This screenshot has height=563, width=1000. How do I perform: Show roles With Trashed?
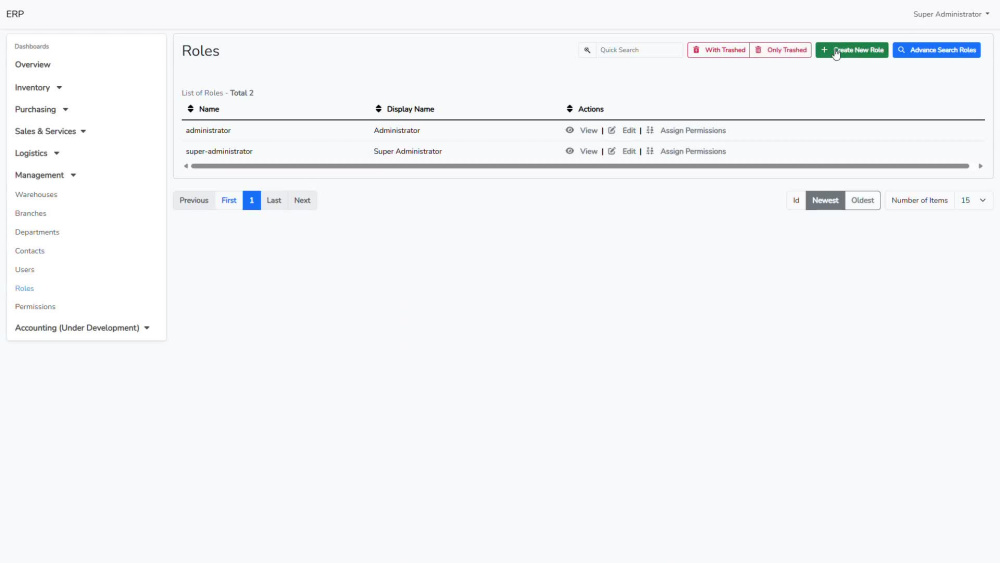(718, 50)
